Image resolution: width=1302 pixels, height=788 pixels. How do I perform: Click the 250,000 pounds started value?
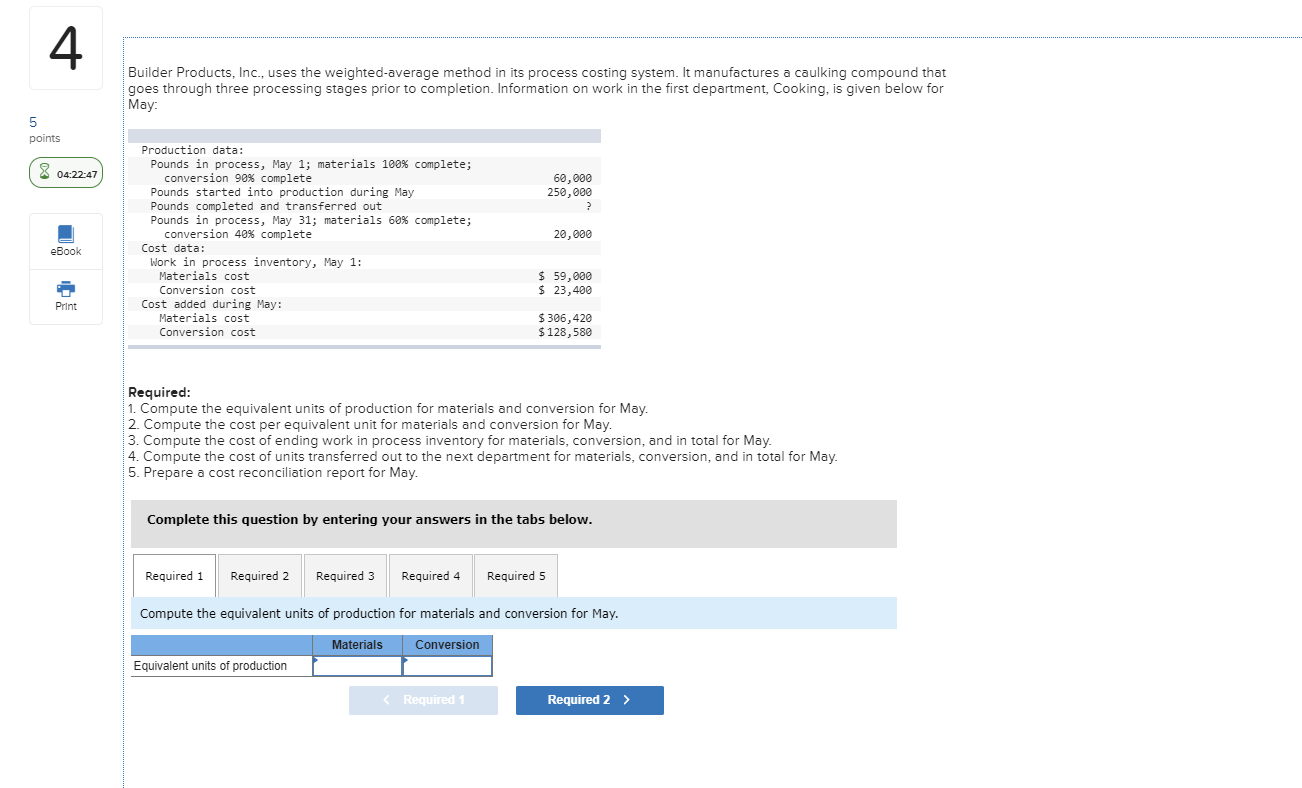point(569,192)
